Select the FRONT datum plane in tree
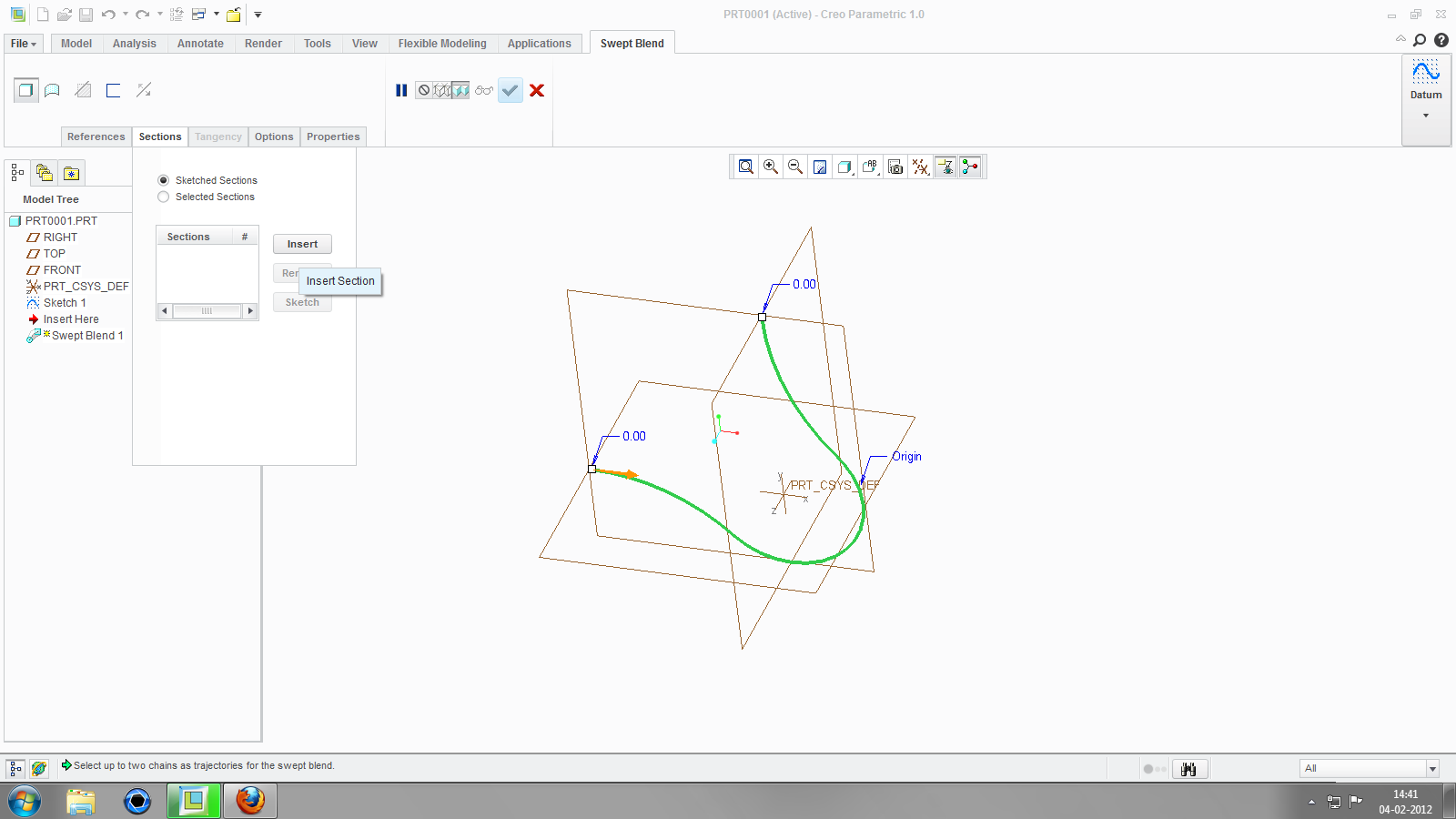The width and height of the screenshot is (1456, 819). 62,270
